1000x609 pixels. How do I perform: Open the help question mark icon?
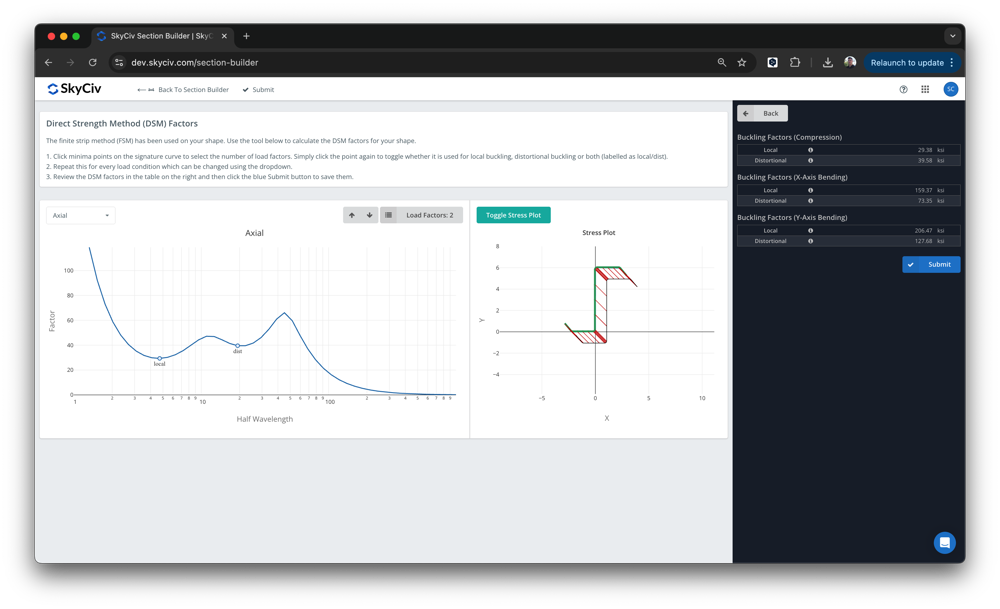[903, 90]
